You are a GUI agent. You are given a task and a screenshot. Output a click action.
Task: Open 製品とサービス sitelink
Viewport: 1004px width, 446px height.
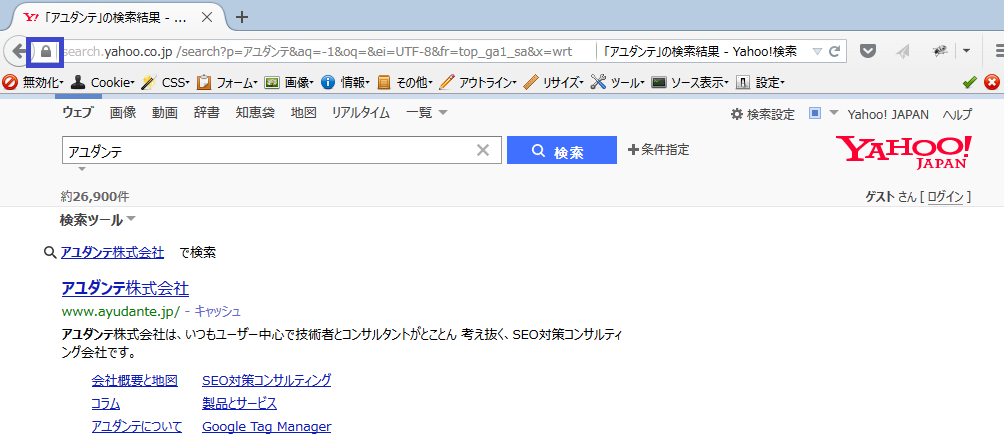pos(239,404)
